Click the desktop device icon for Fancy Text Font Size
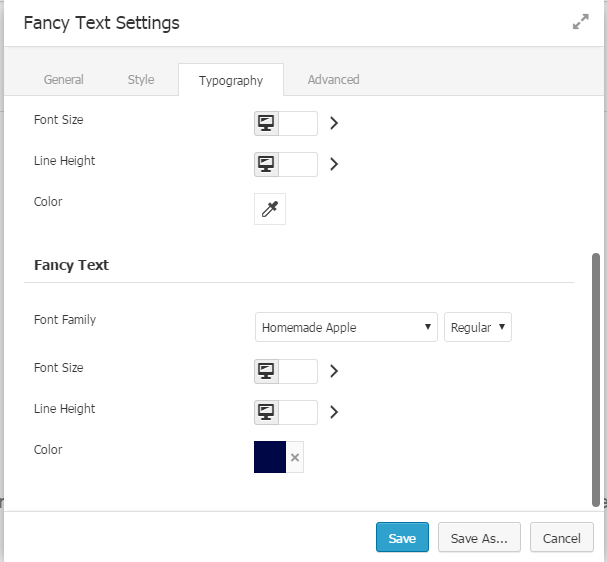Screen dimensions: 607x562 tap(266, 371)
